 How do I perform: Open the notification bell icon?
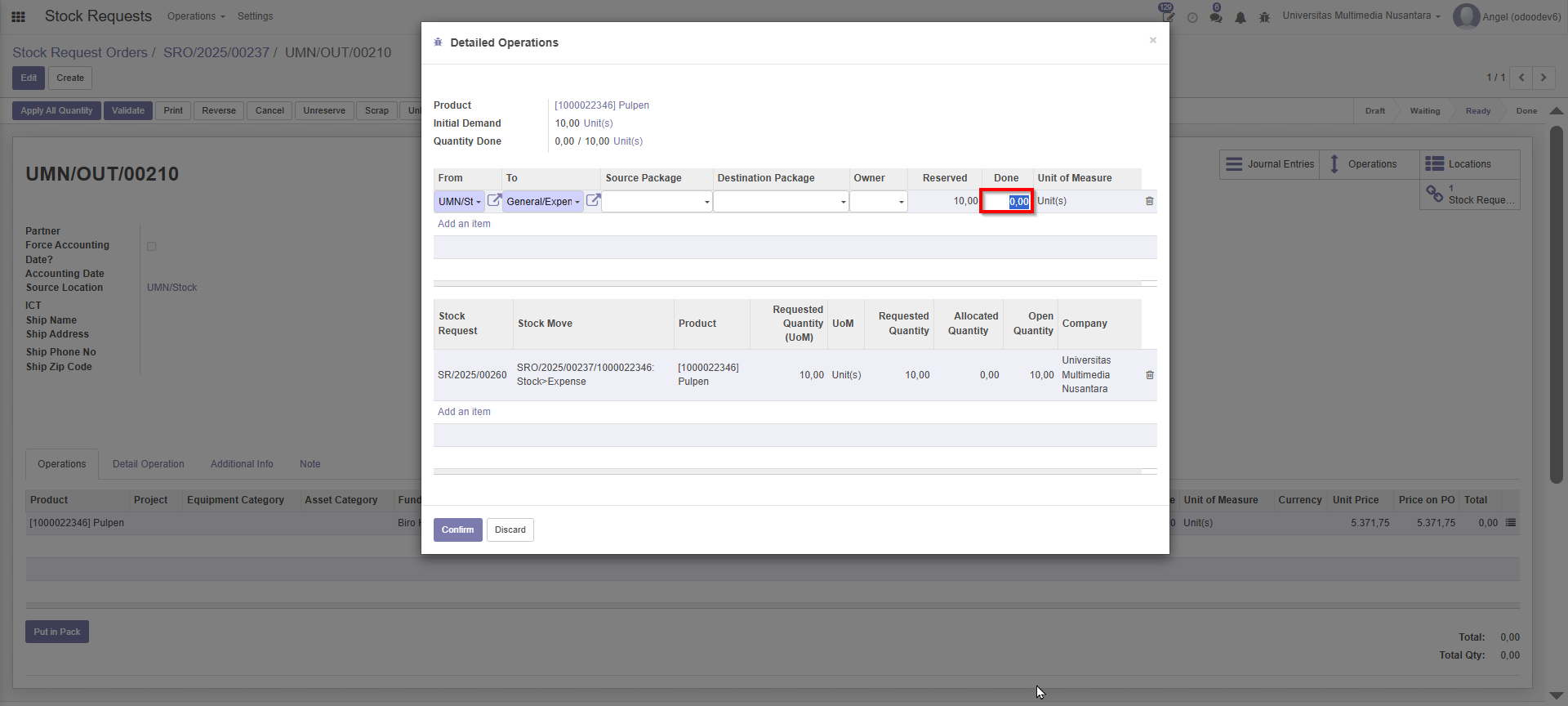[1241, 17]
